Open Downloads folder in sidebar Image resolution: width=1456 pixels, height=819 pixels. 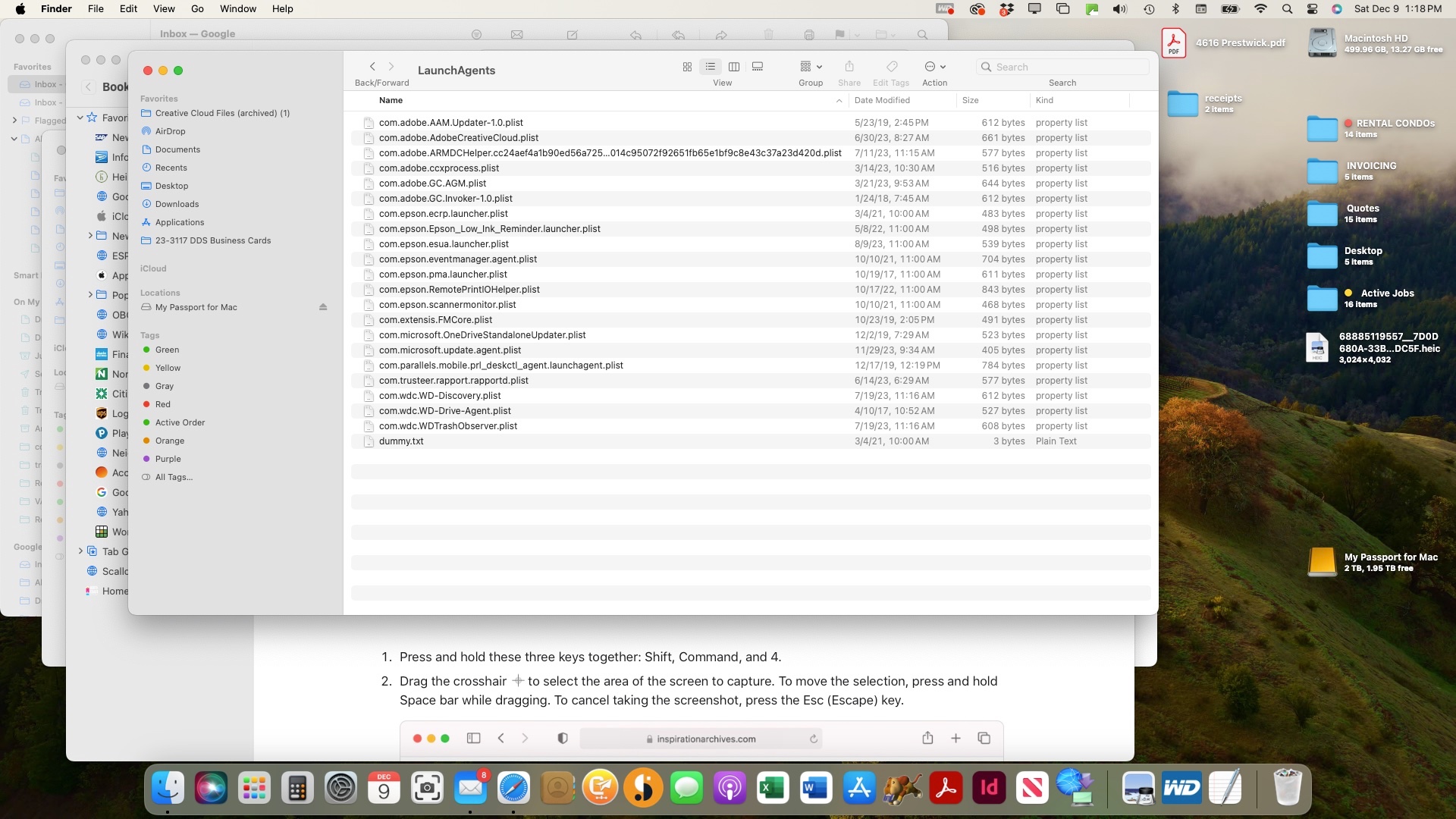pyautogui.click(x=177, y=203)
